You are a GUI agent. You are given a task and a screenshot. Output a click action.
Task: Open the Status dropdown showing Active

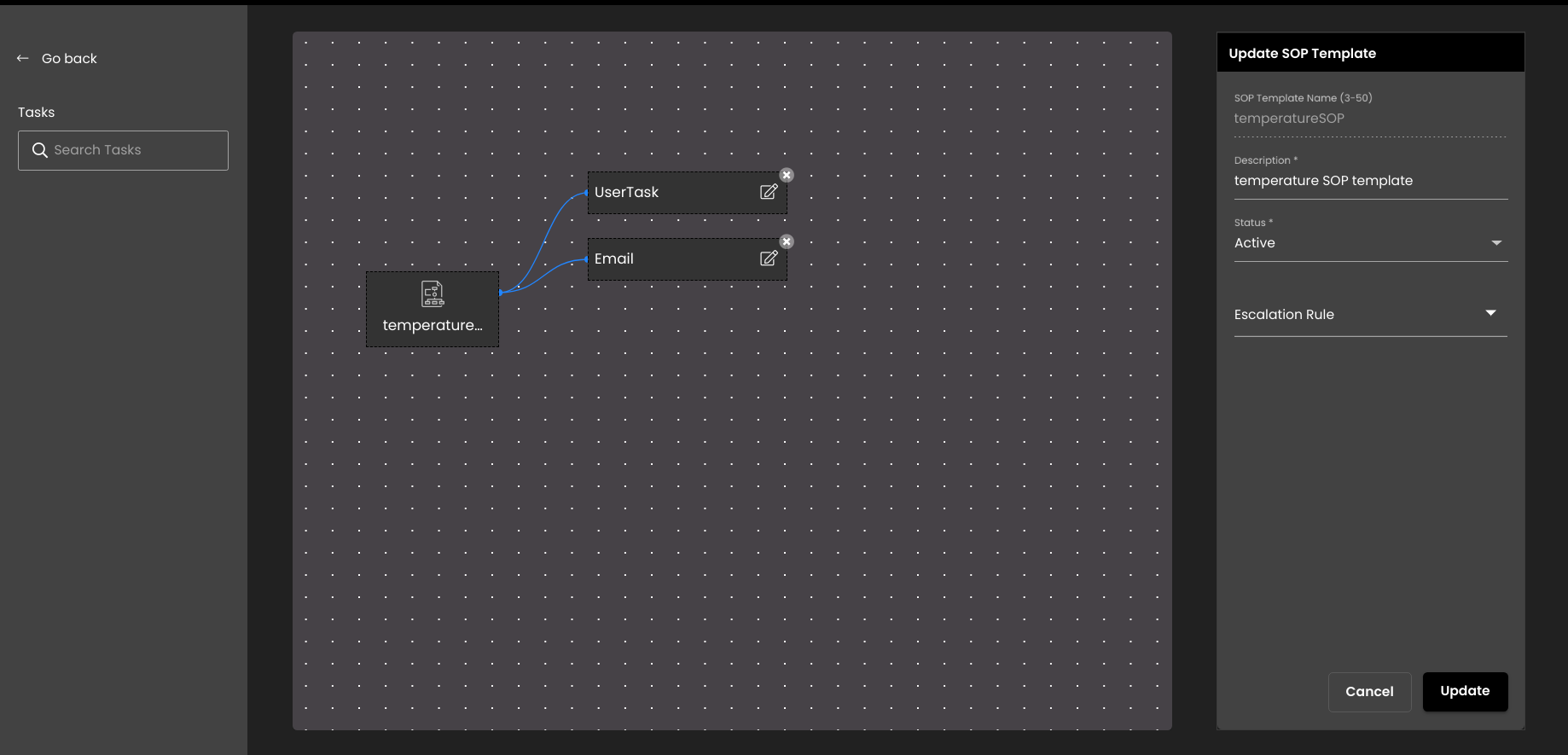point(1370,243)
